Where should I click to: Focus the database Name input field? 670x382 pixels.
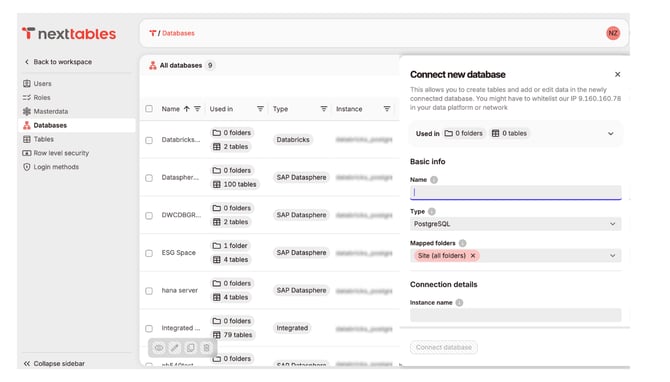click(x=515, y=192)
